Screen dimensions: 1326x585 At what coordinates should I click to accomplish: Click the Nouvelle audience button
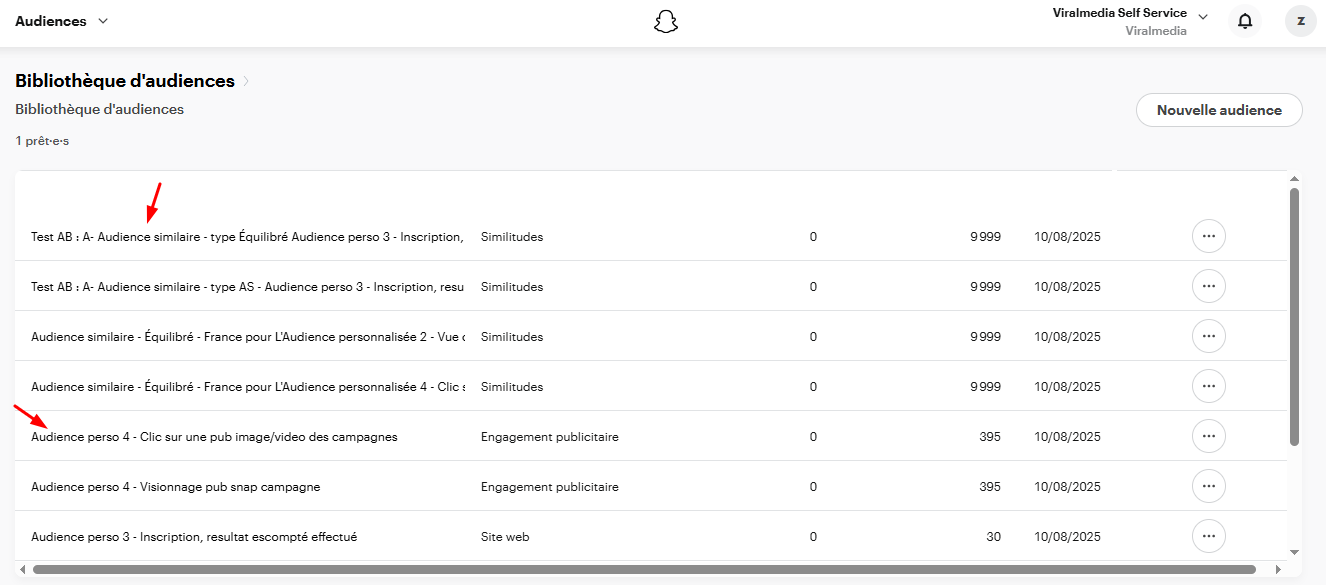pos(1218,110)
